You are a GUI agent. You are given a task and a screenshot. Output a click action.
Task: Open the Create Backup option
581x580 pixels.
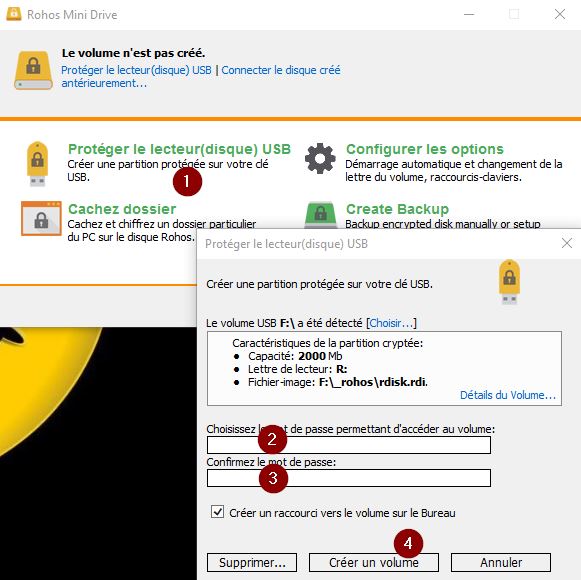[397, 209]
